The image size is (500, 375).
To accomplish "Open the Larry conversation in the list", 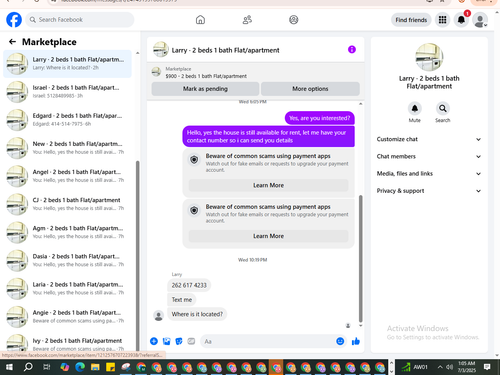I will (68, 64).
